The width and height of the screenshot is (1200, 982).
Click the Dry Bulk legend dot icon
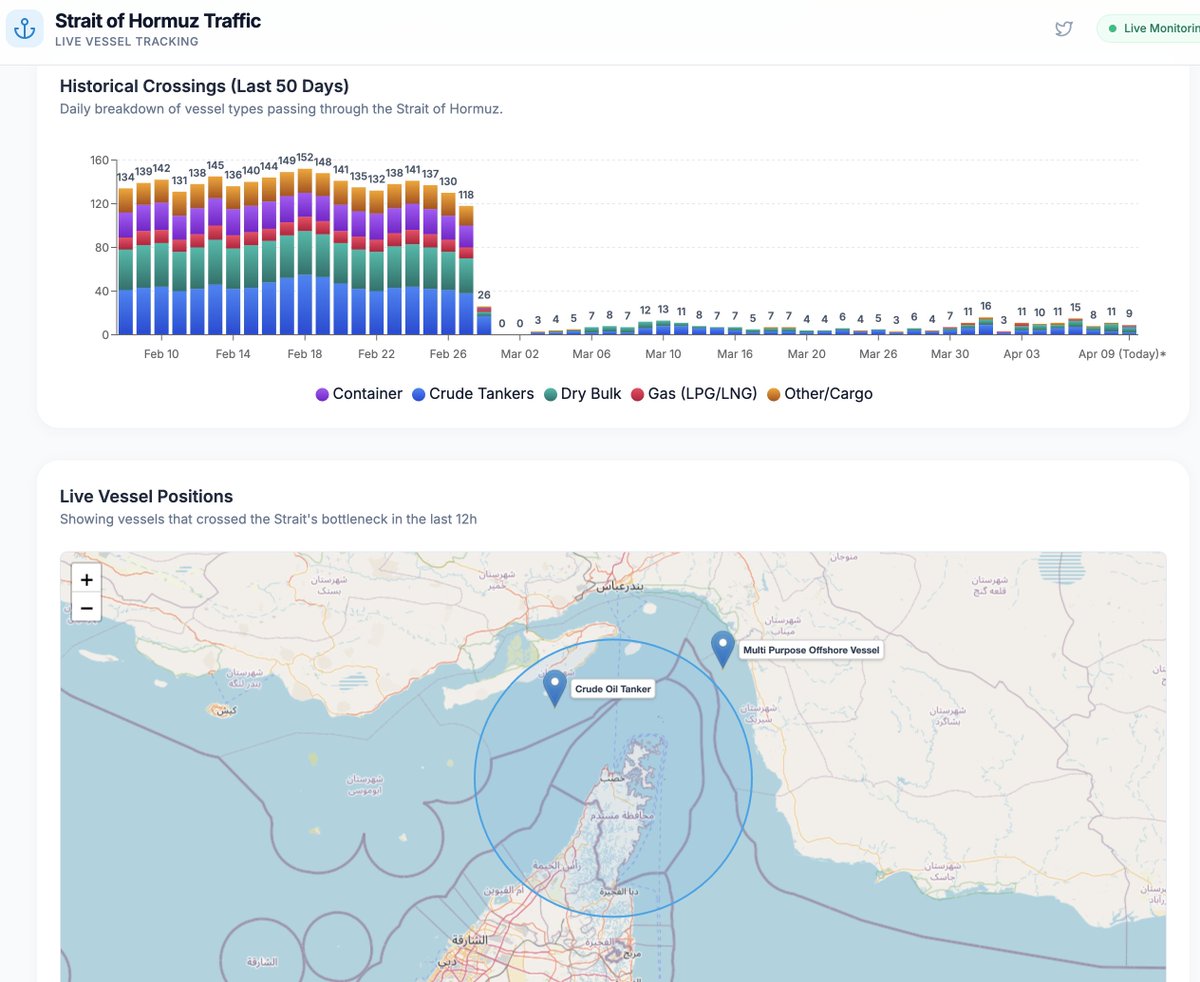click(552, 394)
